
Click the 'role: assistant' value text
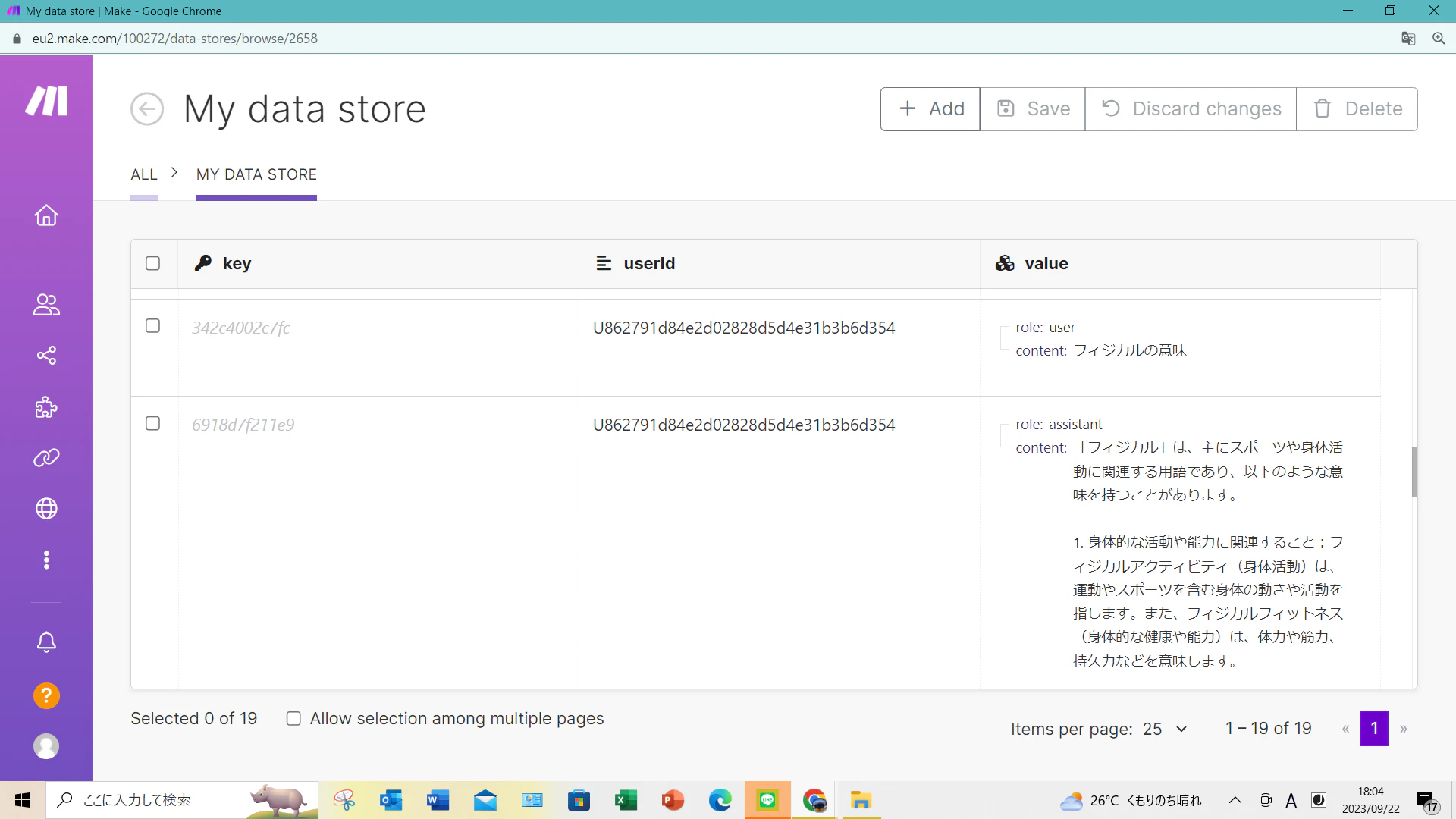(1059, 424)
